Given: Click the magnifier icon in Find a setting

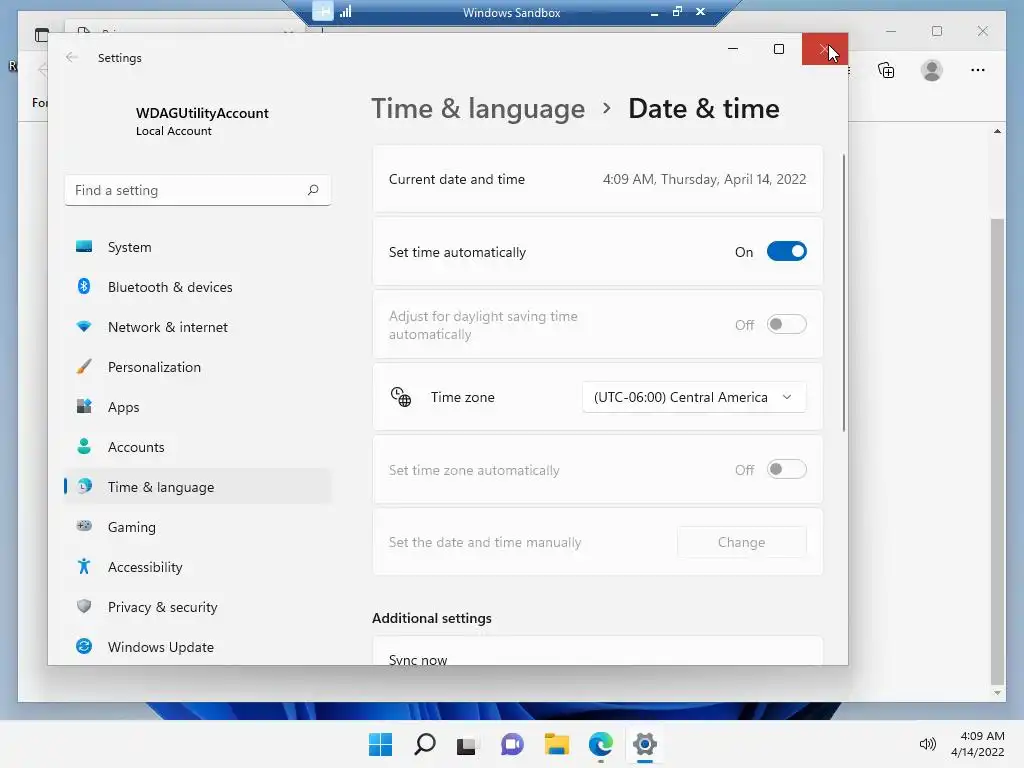Looking at the screenshot, I should click(x=313, y=190).
